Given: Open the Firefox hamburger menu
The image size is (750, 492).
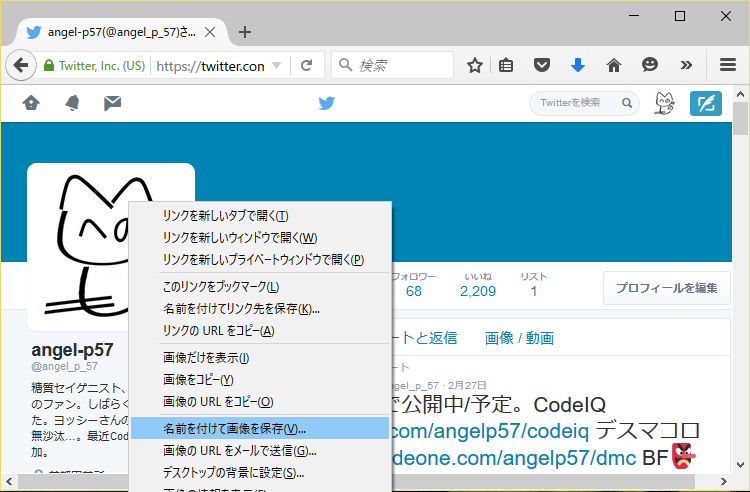Looking at the screenshot, I should pos(728,65).
